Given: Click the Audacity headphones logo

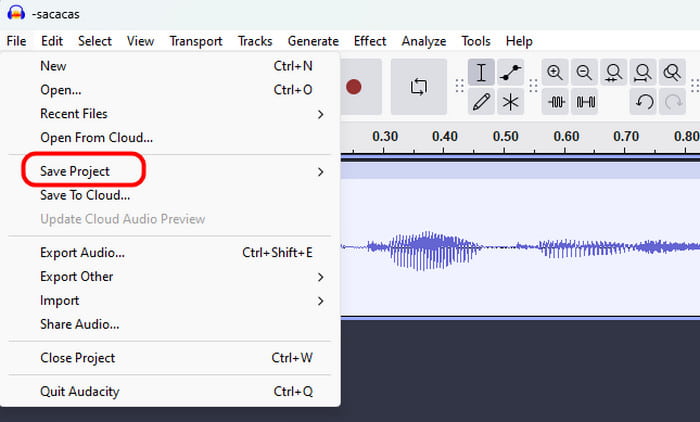Looking at the screenshot, I should 16,13.
